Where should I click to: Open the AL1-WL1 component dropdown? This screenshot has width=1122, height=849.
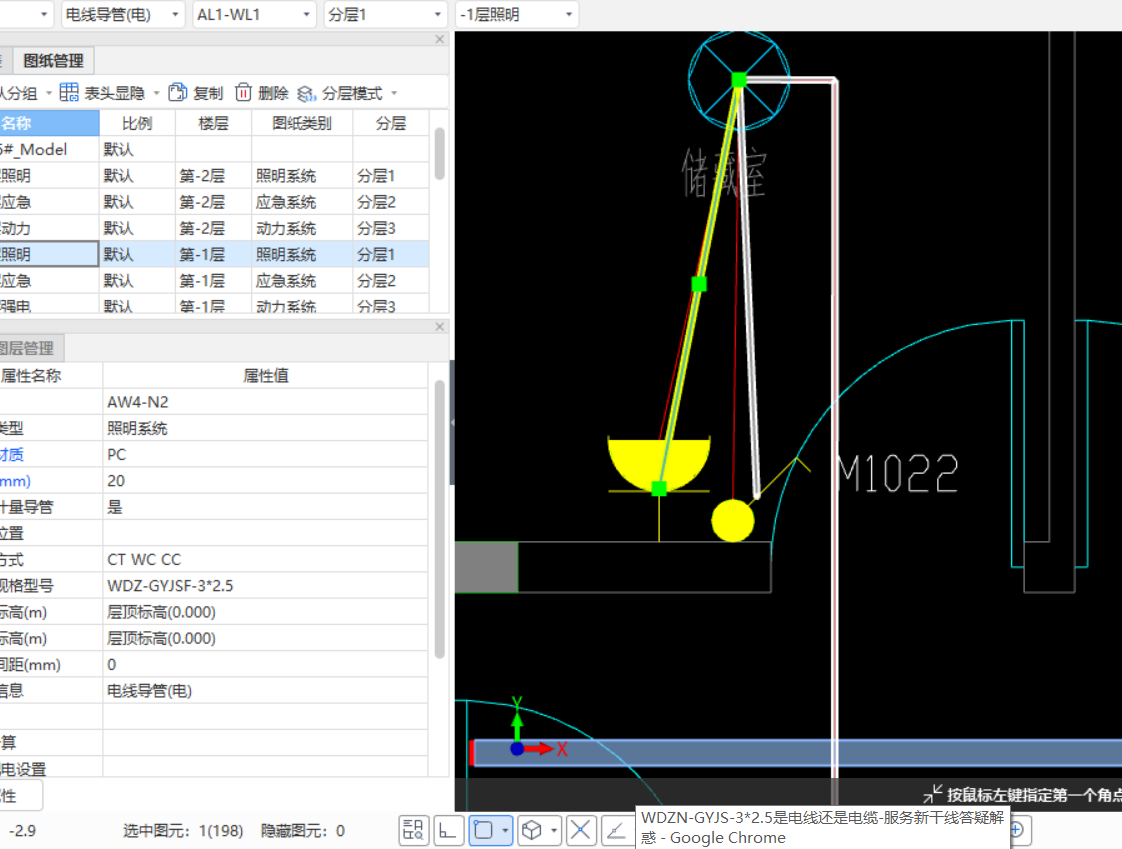pyautogui.click(x=254, y=14)
